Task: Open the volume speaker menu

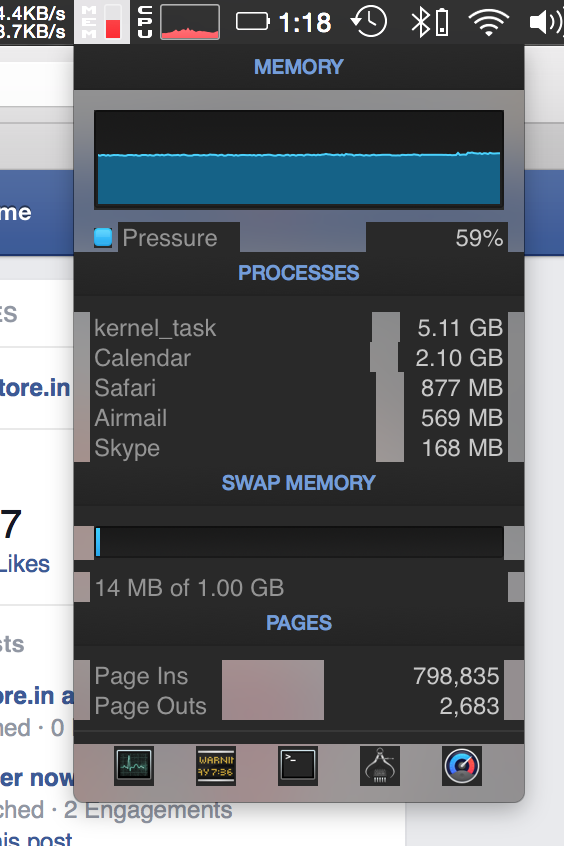Action: [x=546, y=22]
